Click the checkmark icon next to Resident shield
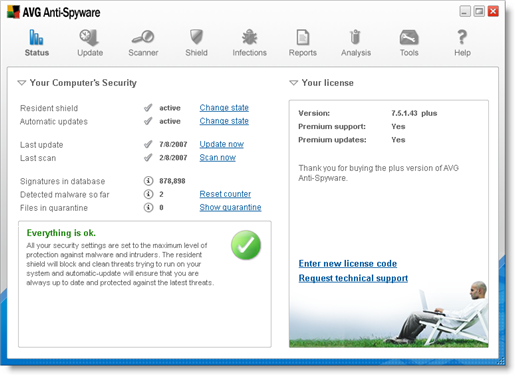516x376 pixels. click(148, 108)
